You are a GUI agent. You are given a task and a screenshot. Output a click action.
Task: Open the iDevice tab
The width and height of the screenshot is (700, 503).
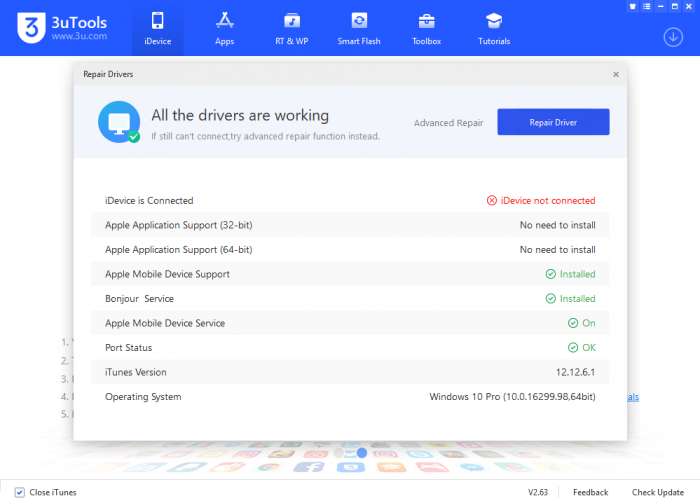158,29
